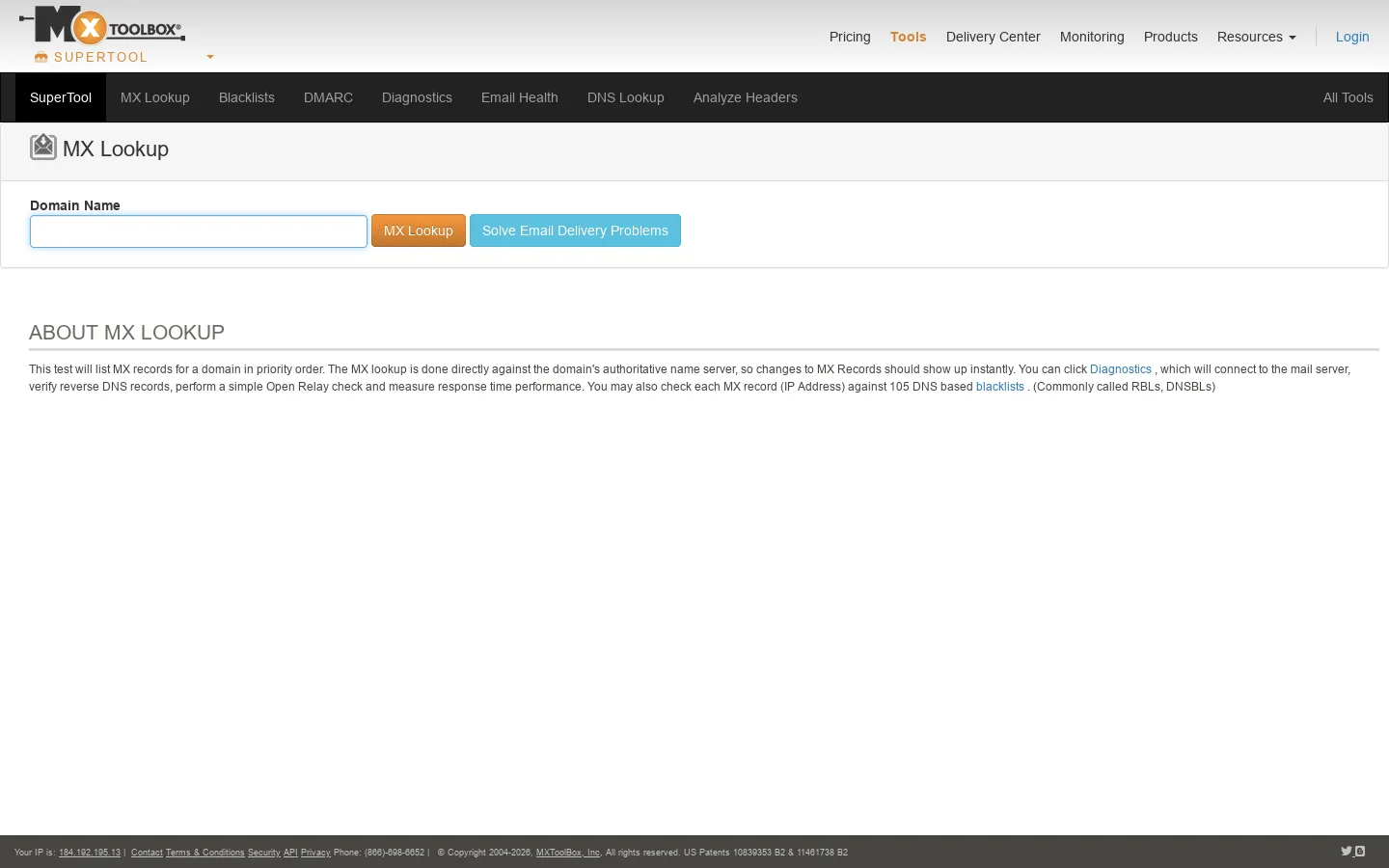Follow the Diagnostics link in the description
Viewport: 1389px width, 868px height.
1120,369
